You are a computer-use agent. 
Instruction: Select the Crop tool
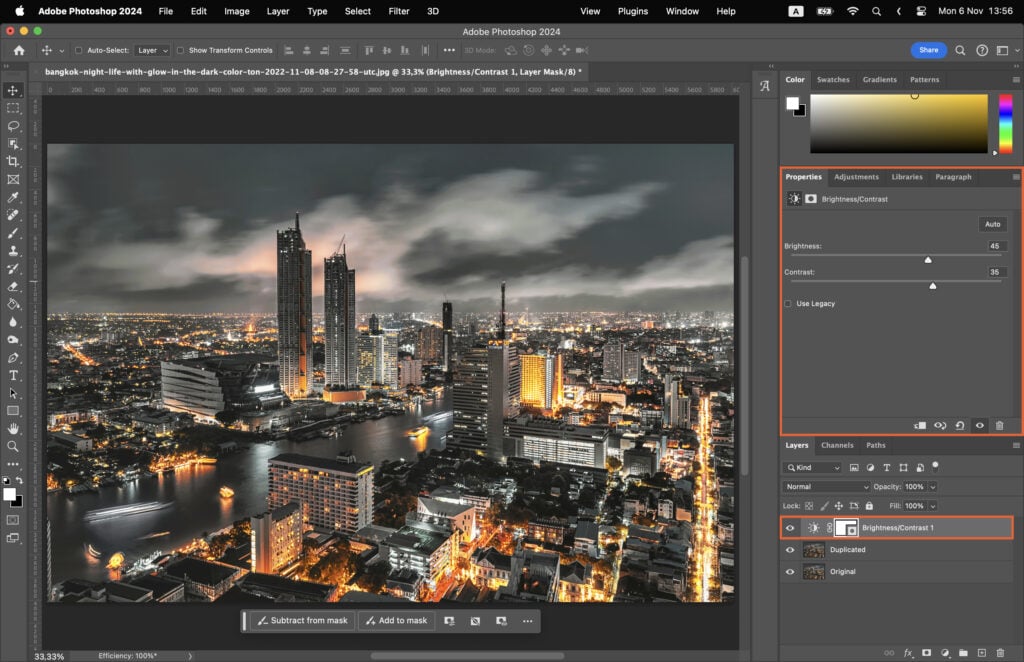point(13,161)
